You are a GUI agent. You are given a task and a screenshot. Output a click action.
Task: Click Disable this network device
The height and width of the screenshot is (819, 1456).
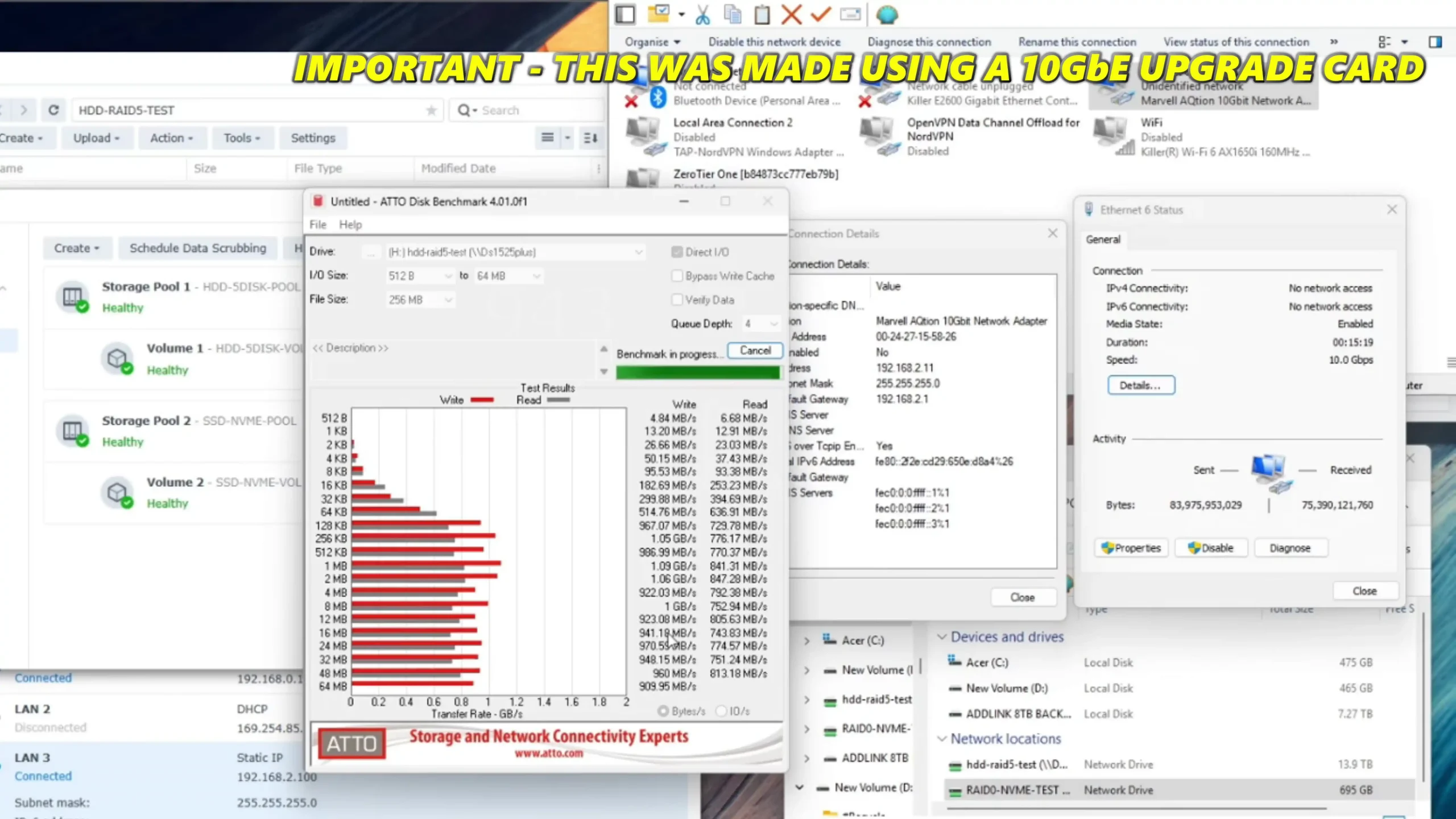click(774, 42)
